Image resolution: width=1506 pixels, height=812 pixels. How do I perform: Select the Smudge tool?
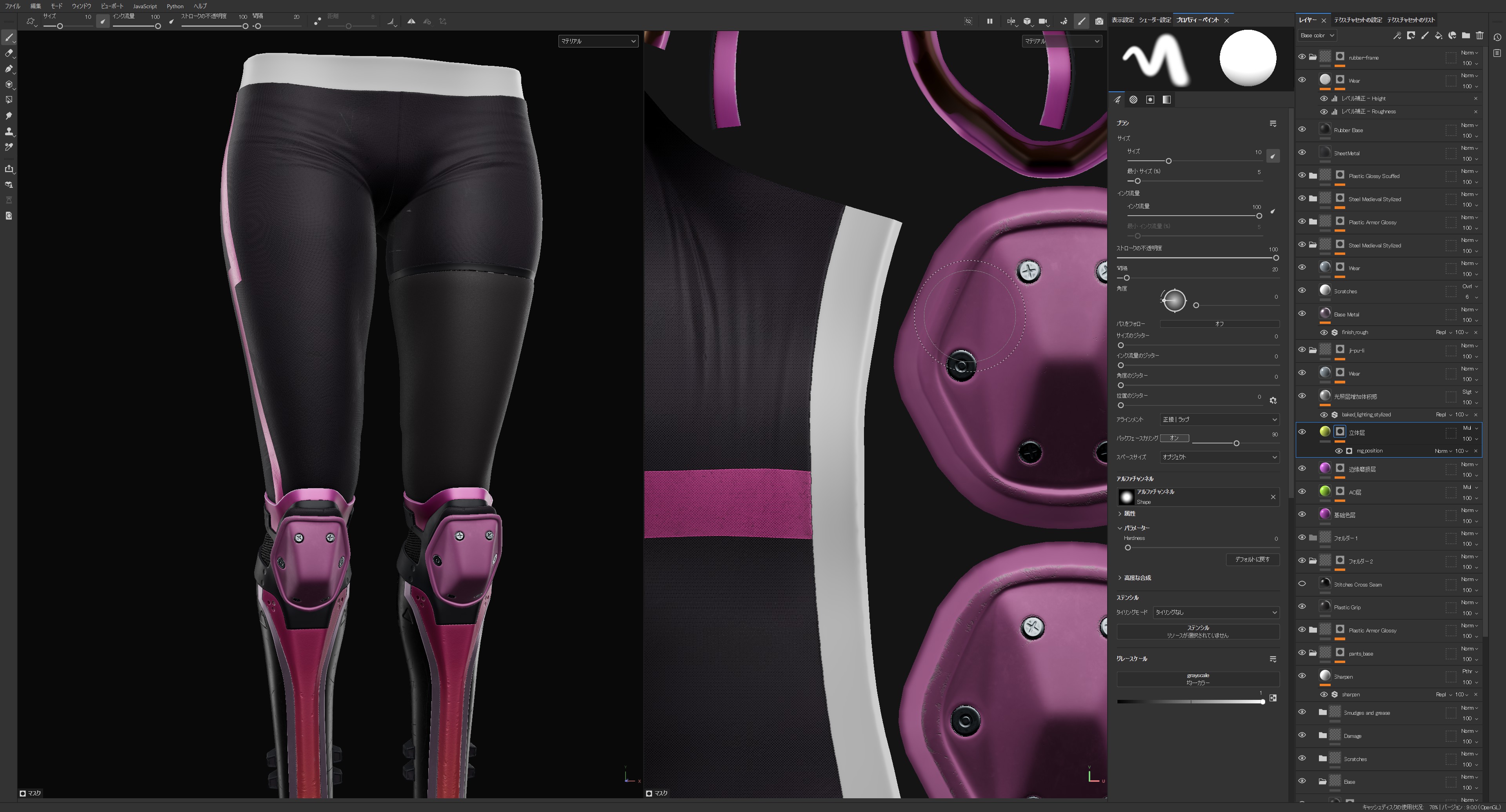point(9,116)
